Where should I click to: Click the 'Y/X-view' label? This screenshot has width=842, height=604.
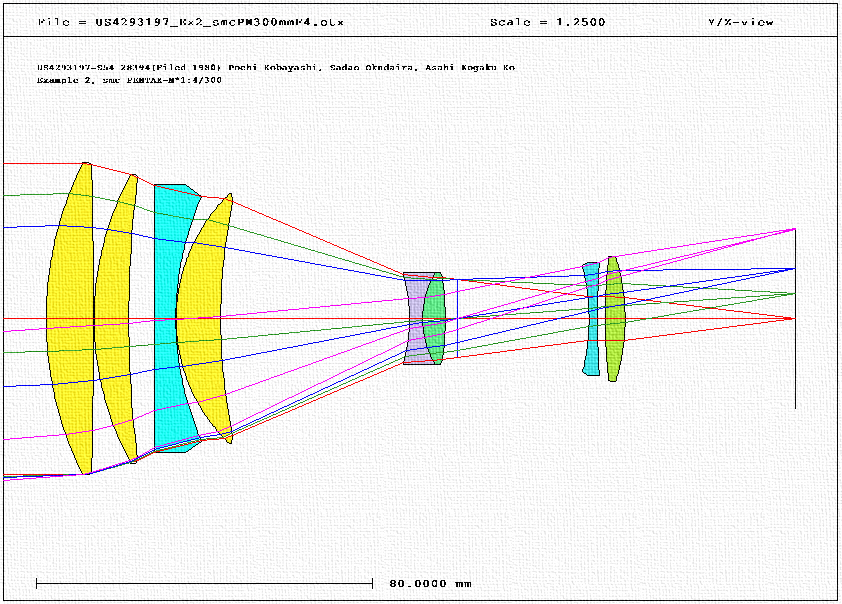click(x=741, y=22)
